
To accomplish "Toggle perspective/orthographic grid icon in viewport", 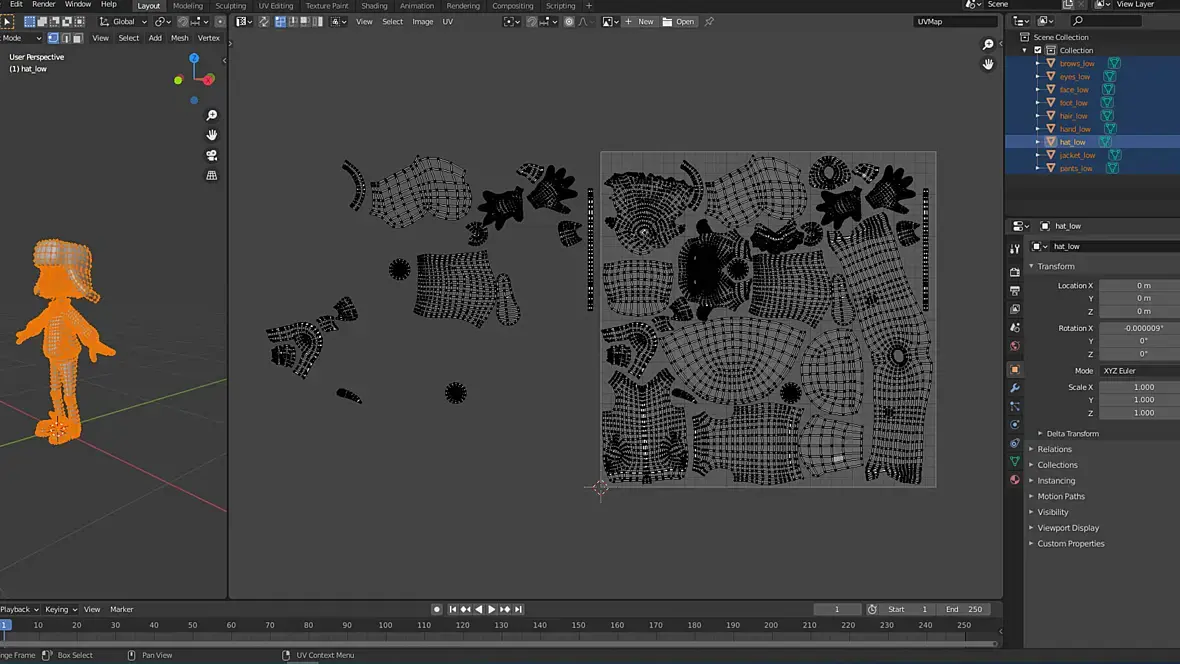I will (211, 175).
